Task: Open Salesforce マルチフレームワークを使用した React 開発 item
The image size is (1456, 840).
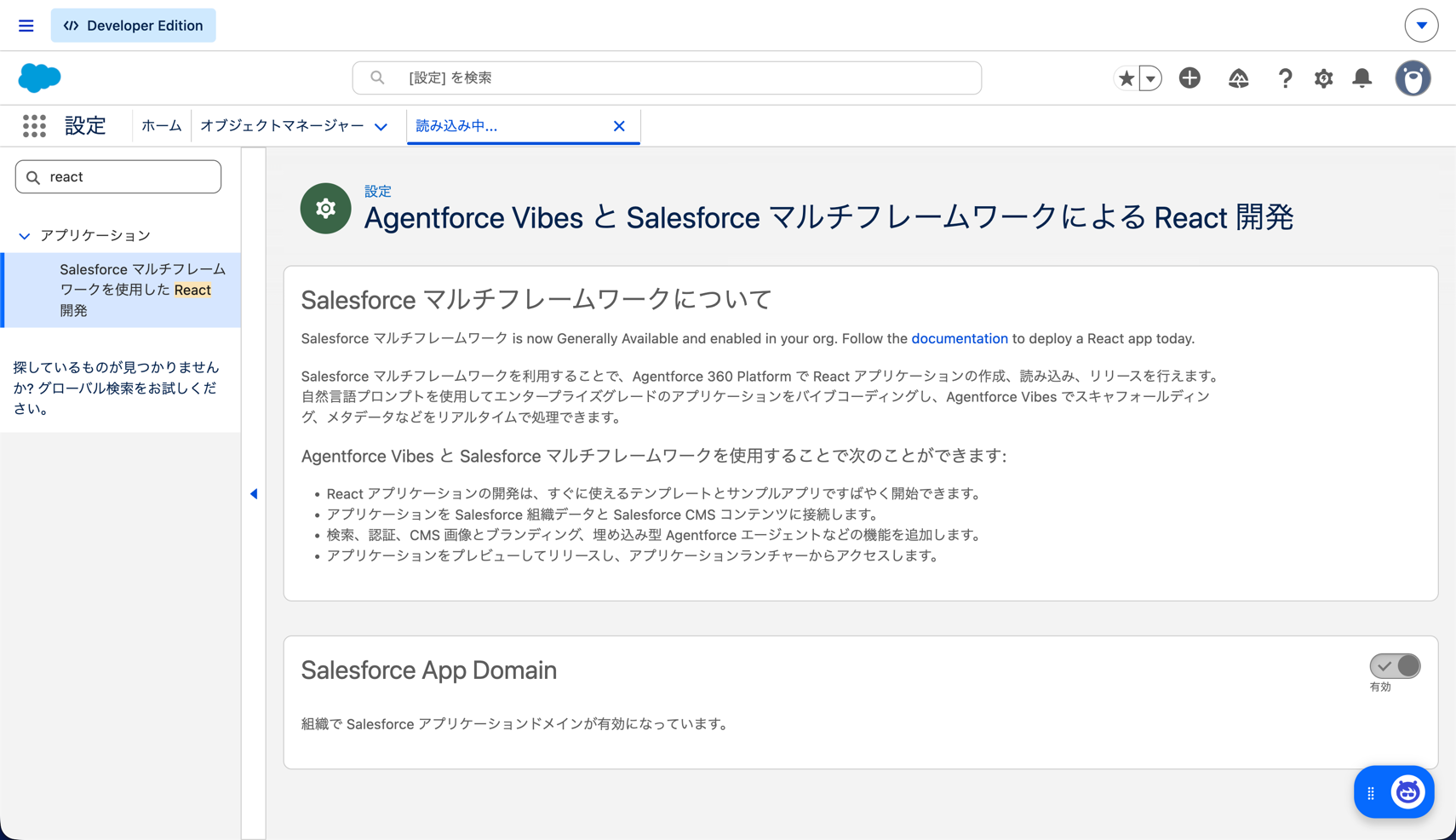Action: pos(121,290)
